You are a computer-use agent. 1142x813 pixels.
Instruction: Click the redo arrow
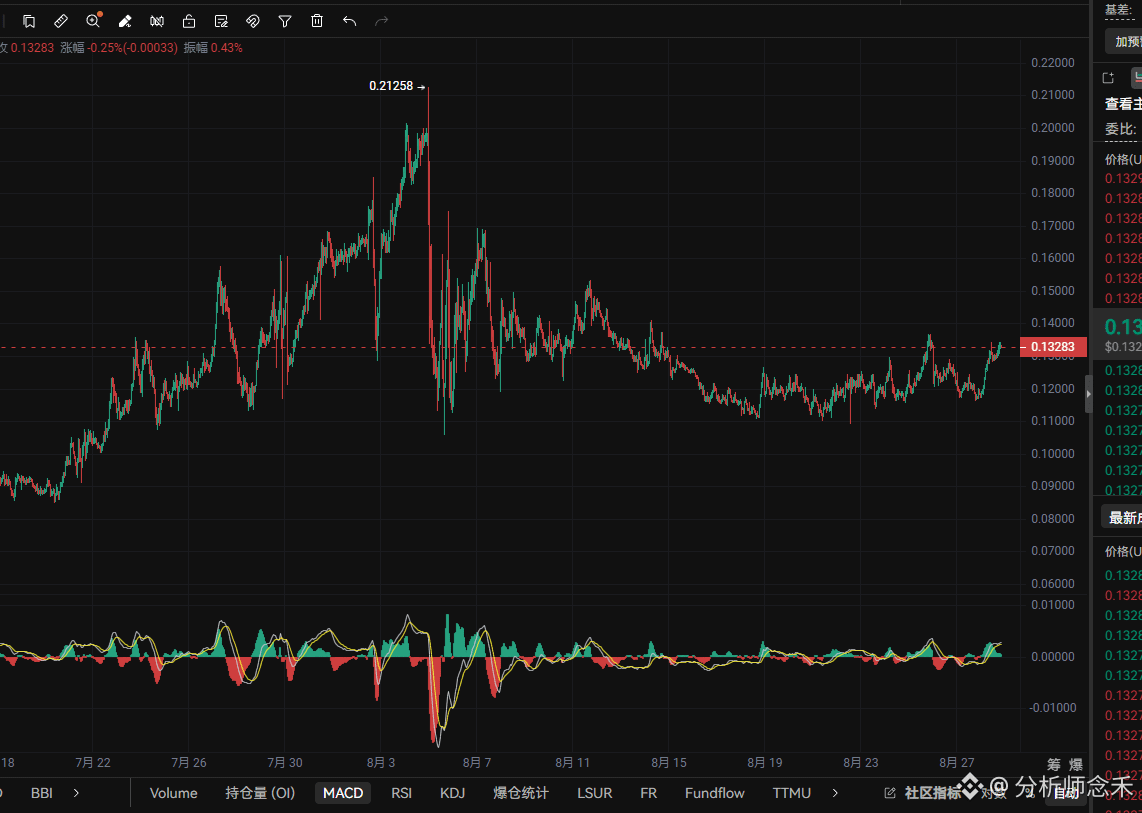(x=381, y=21)
